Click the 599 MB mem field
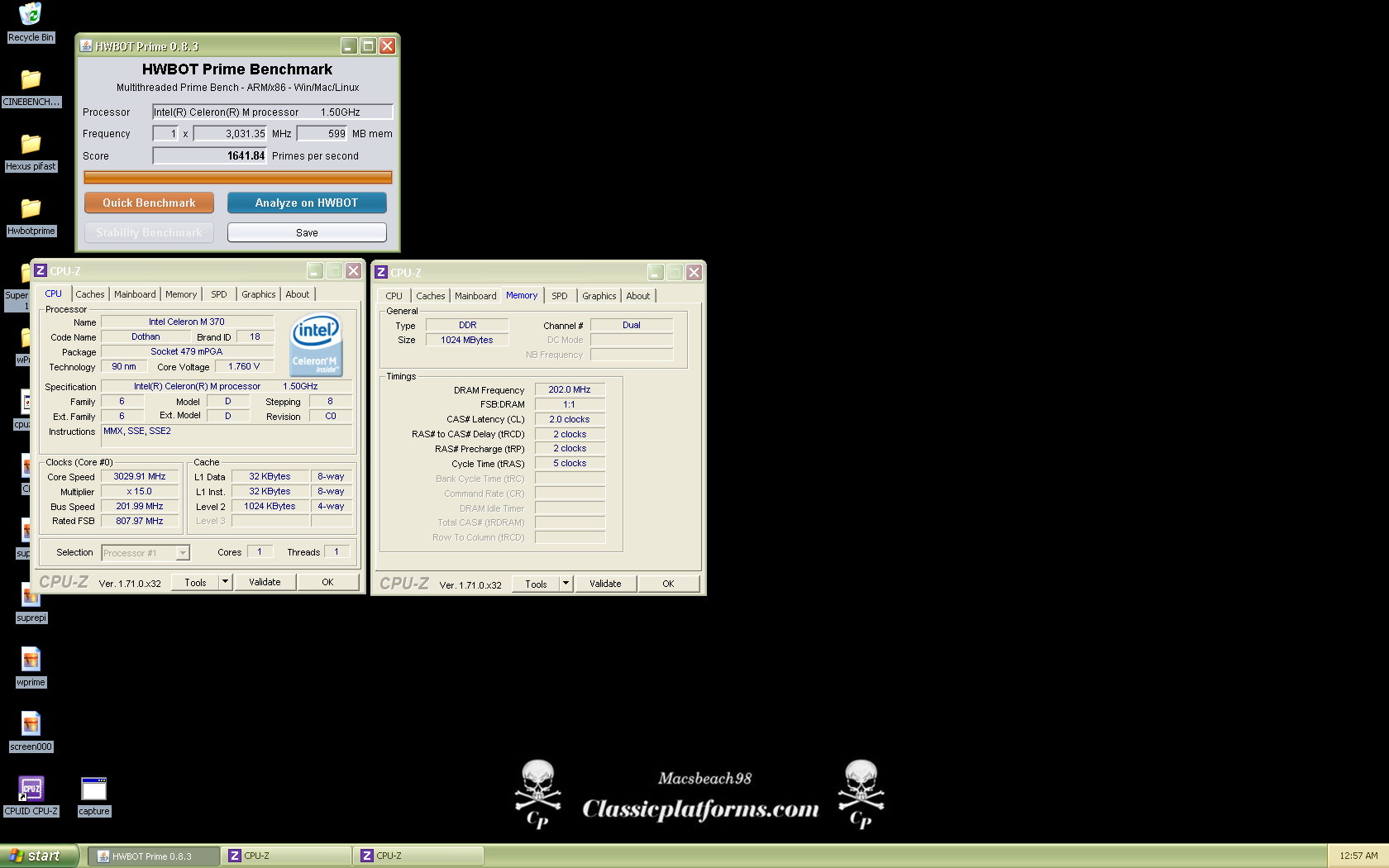1389x868 pixels. 322,133
